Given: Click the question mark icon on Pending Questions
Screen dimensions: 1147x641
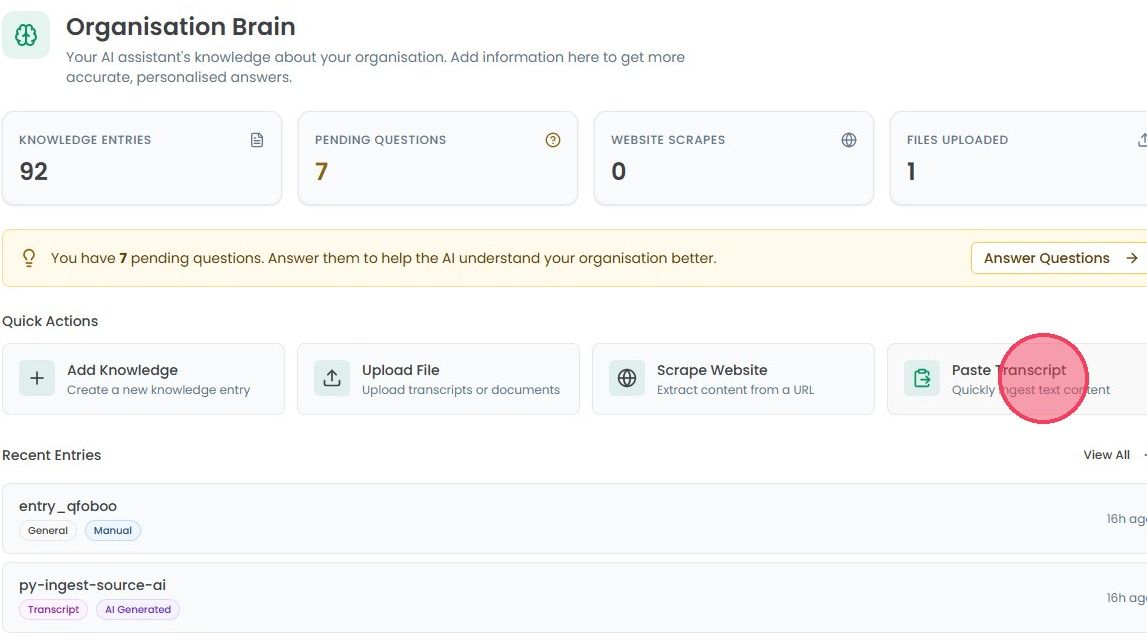Looking at the screenshot, I should 553,140.
